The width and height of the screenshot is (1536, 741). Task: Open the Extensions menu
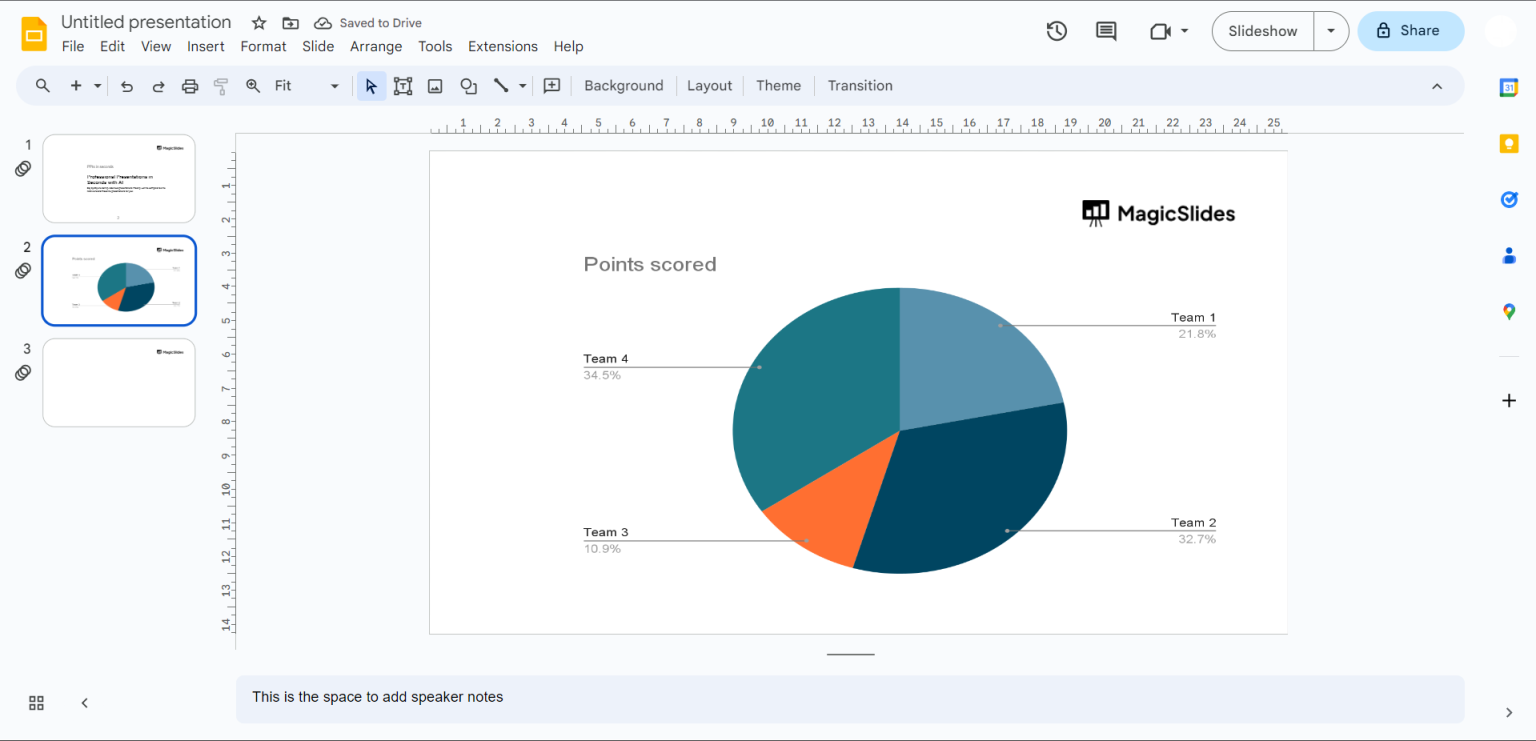(503, 46)
